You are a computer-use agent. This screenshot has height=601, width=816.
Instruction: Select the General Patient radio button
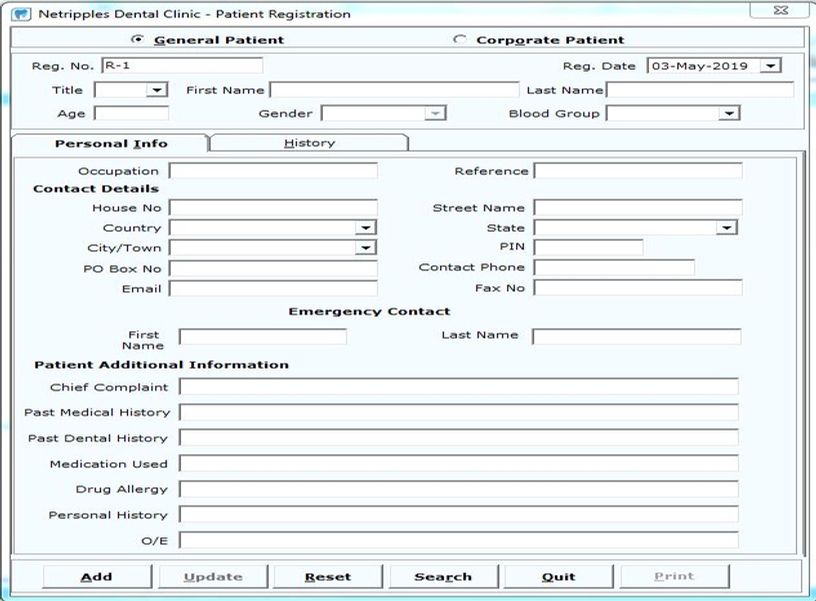(x=137, y=39)
